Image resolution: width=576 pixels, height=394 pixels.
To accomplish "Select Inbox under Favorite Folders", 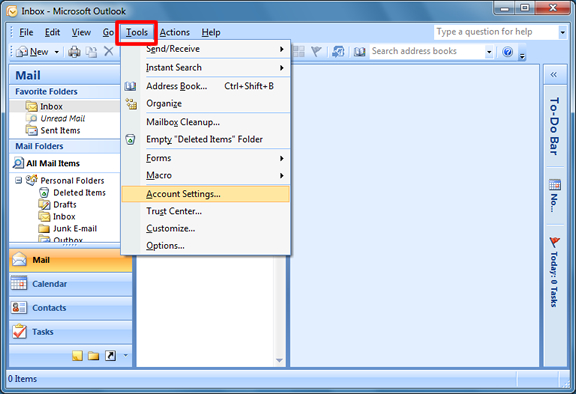I will click(65, 106).
